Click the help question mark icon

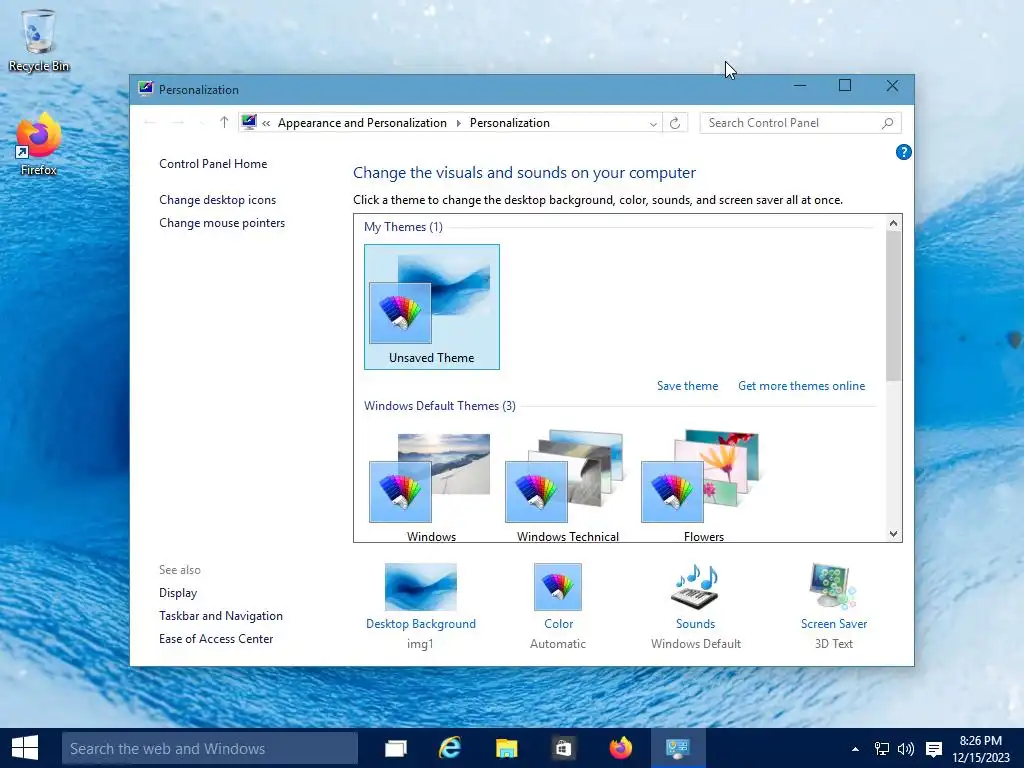[903, 152]
